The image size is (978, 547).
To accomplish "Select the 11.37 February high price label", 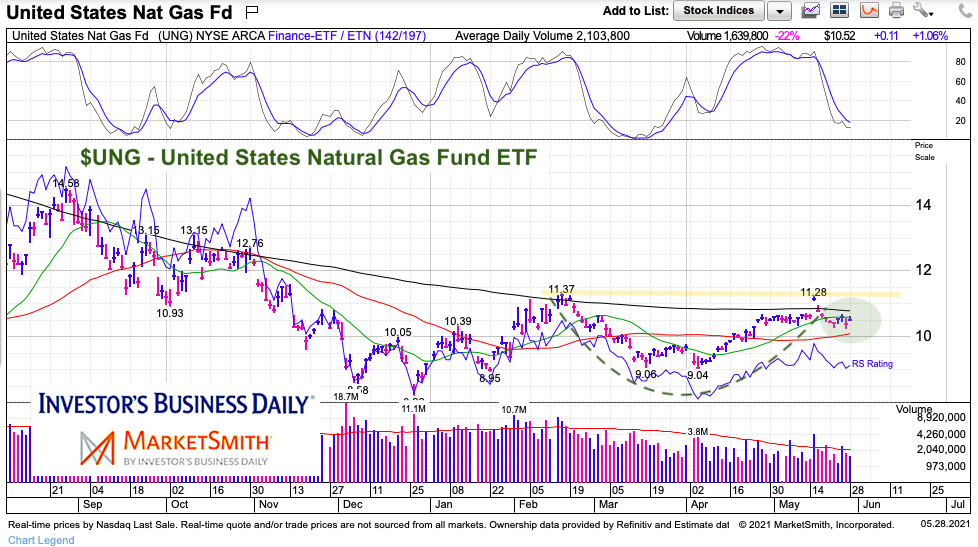I will click(x=561, y=289).
